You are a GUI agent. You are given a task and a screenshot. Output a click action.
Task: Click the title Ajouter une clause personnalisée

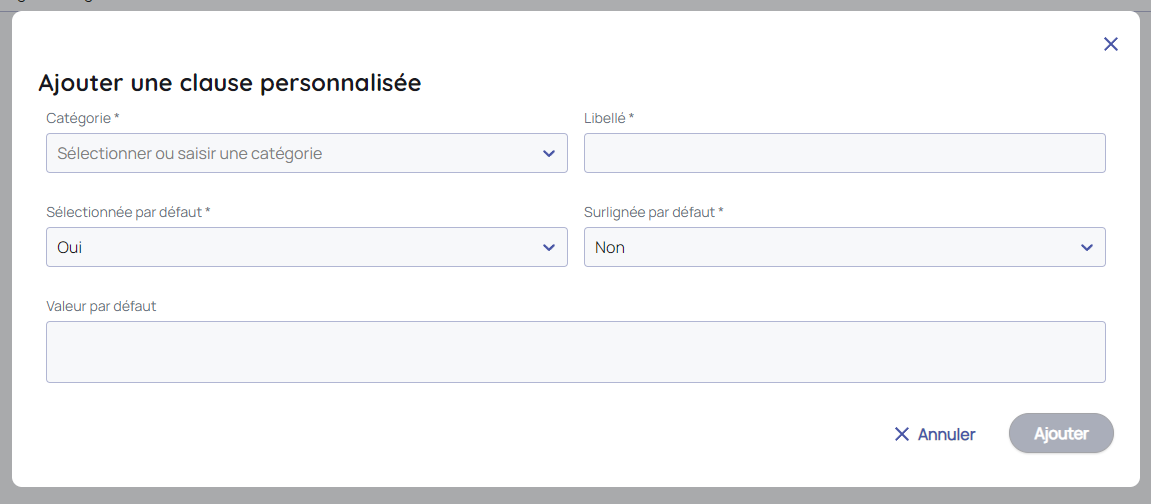pos(229,83)
